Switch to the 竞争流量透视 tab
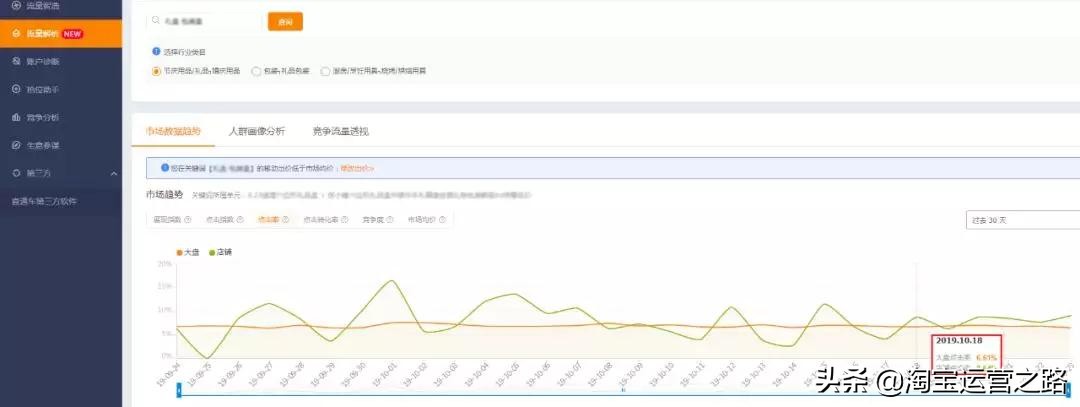The width and height of the screenshot is (1080, 407). [x=340, y=131]
